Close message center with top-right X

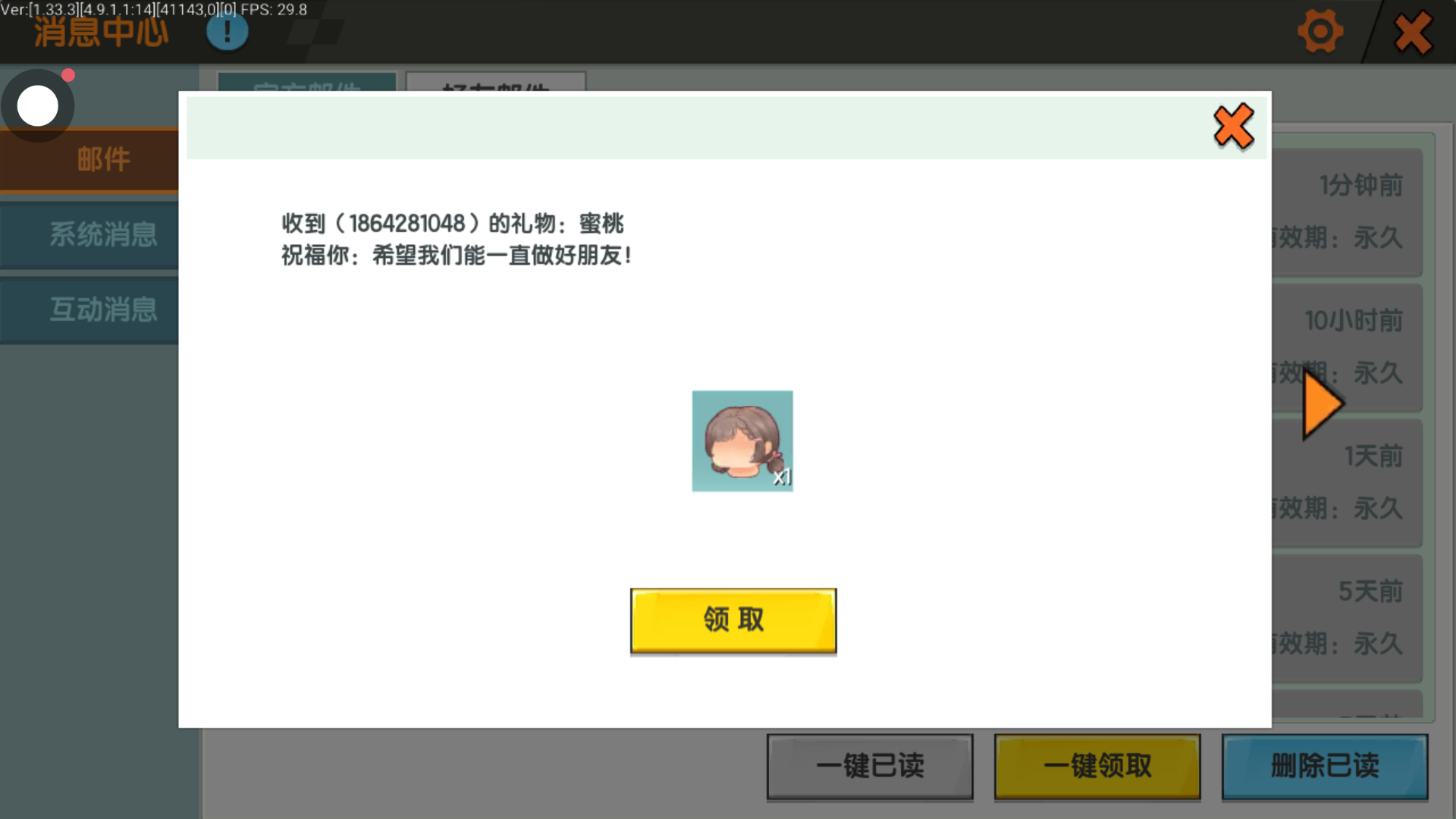(x=1413, y=33)
